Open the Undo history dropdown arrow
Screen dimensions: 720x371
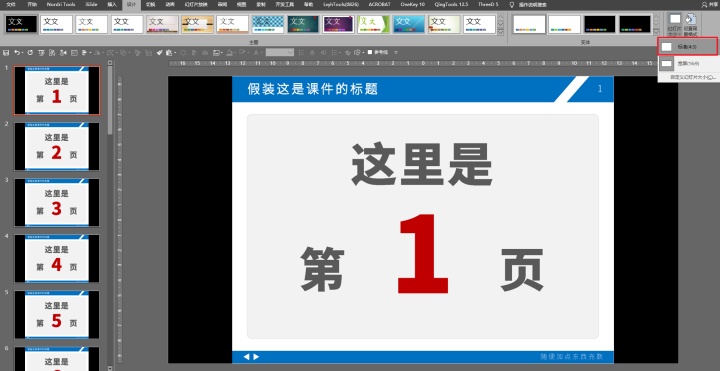(x=22, y=52)
